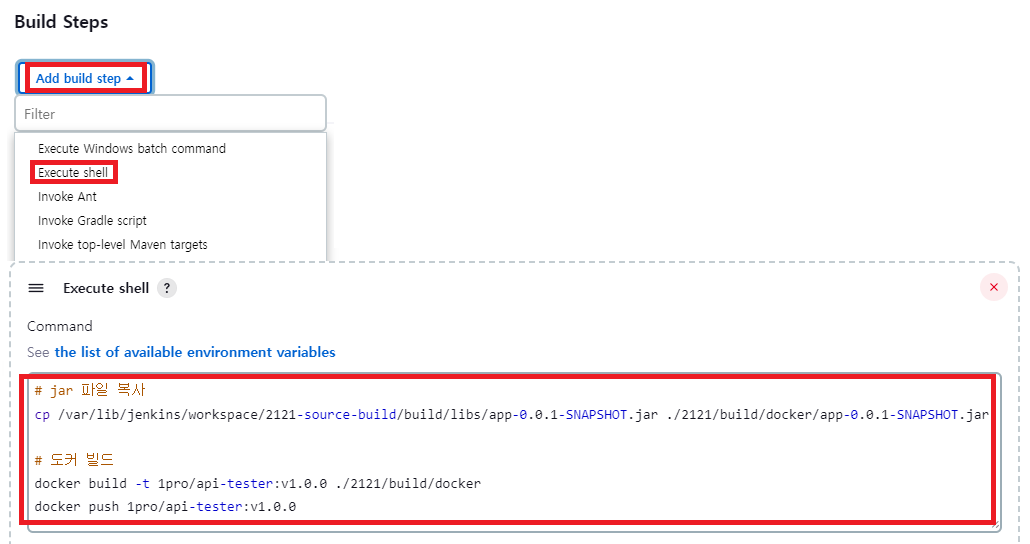The image size is (1030, 544).
Task: Grab the Execute shell drag handle icon
Action: click(x=36, y=288)
